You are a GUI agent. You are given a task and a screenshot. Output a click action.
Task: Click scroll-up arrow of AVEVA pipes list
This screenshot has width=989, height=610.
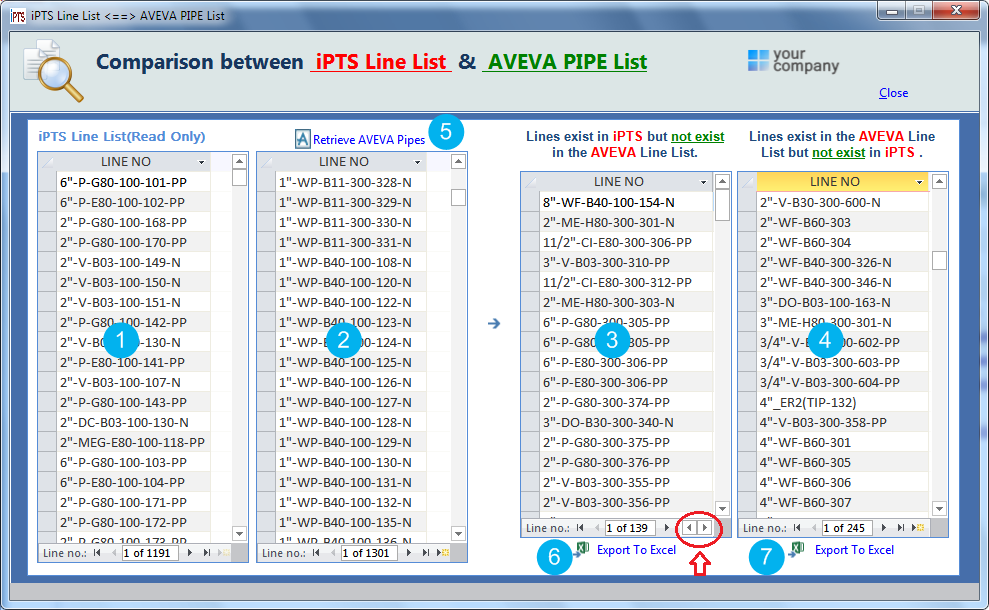pos(459,161)
